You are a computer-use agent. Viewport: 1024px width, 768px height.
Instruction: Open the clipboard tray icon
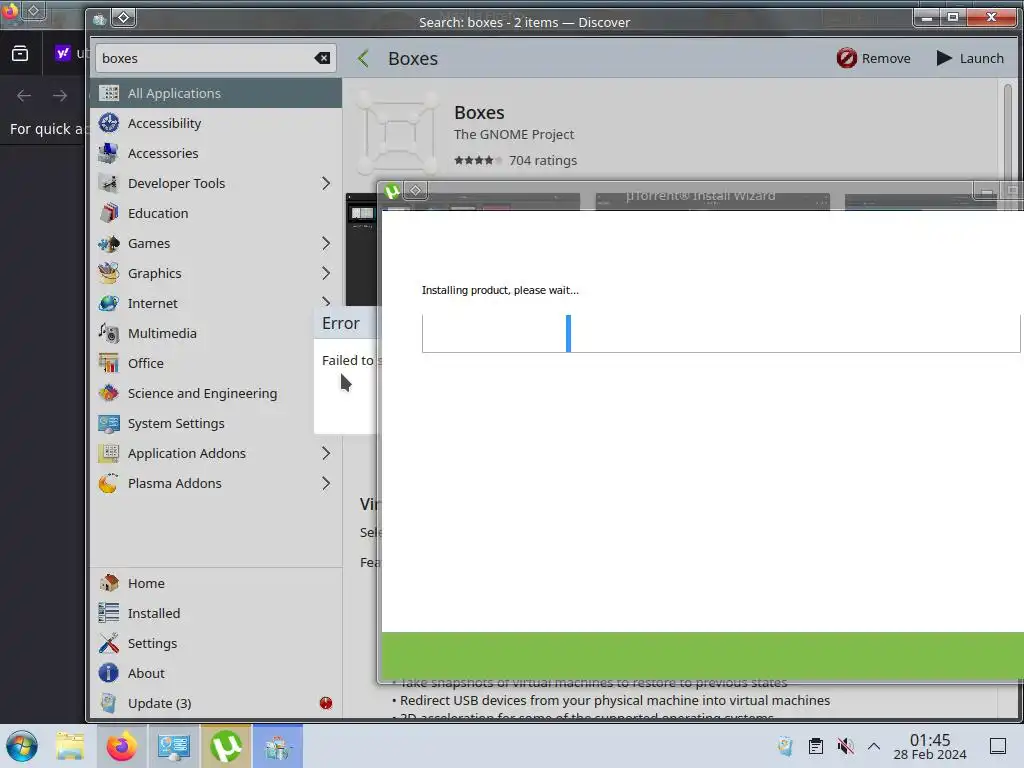[x=816, y=746]
